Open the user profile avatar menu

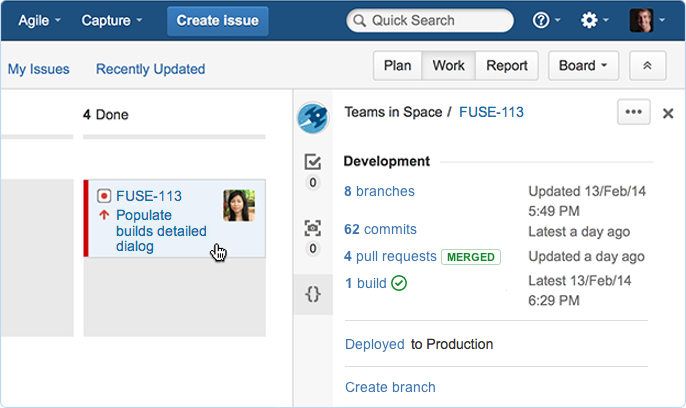click(x=647, y=20)
